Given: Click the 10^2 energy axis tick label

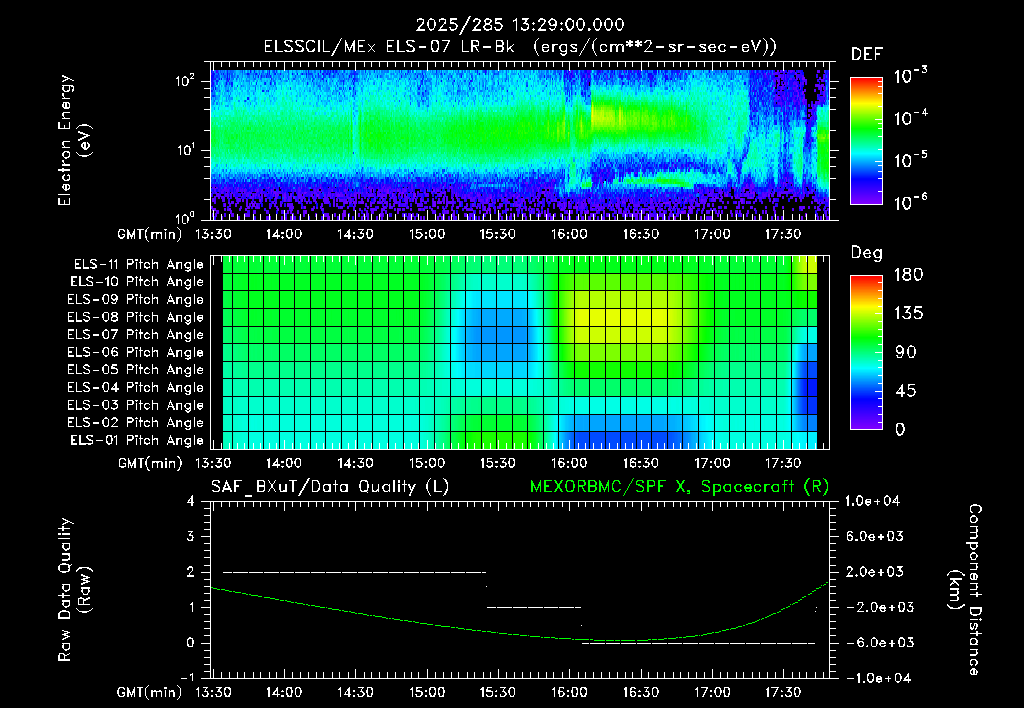Looking at the screenshot, I should [x=185, y=82].
